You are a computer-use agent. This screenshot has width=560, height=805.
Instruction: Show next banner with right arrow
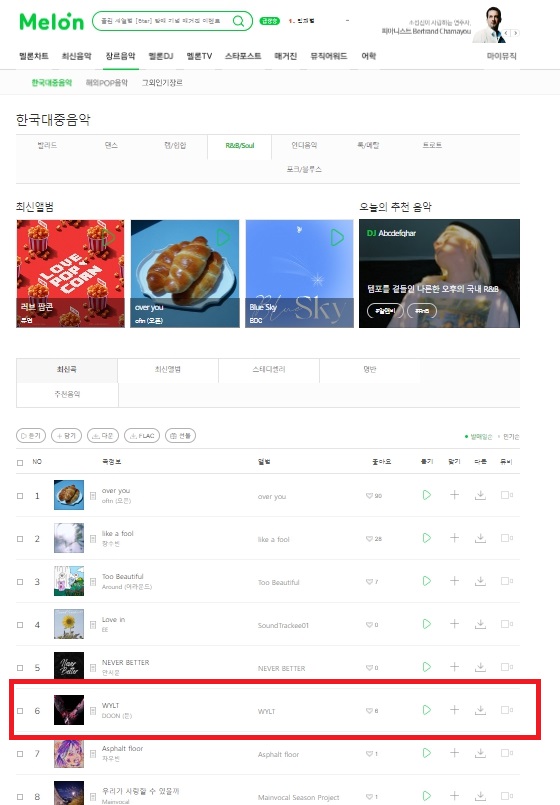(515, 33)
